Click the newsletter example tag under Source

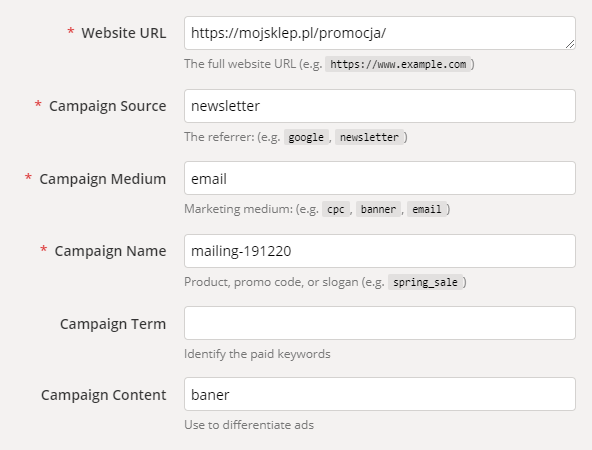[x=369, y=137]
